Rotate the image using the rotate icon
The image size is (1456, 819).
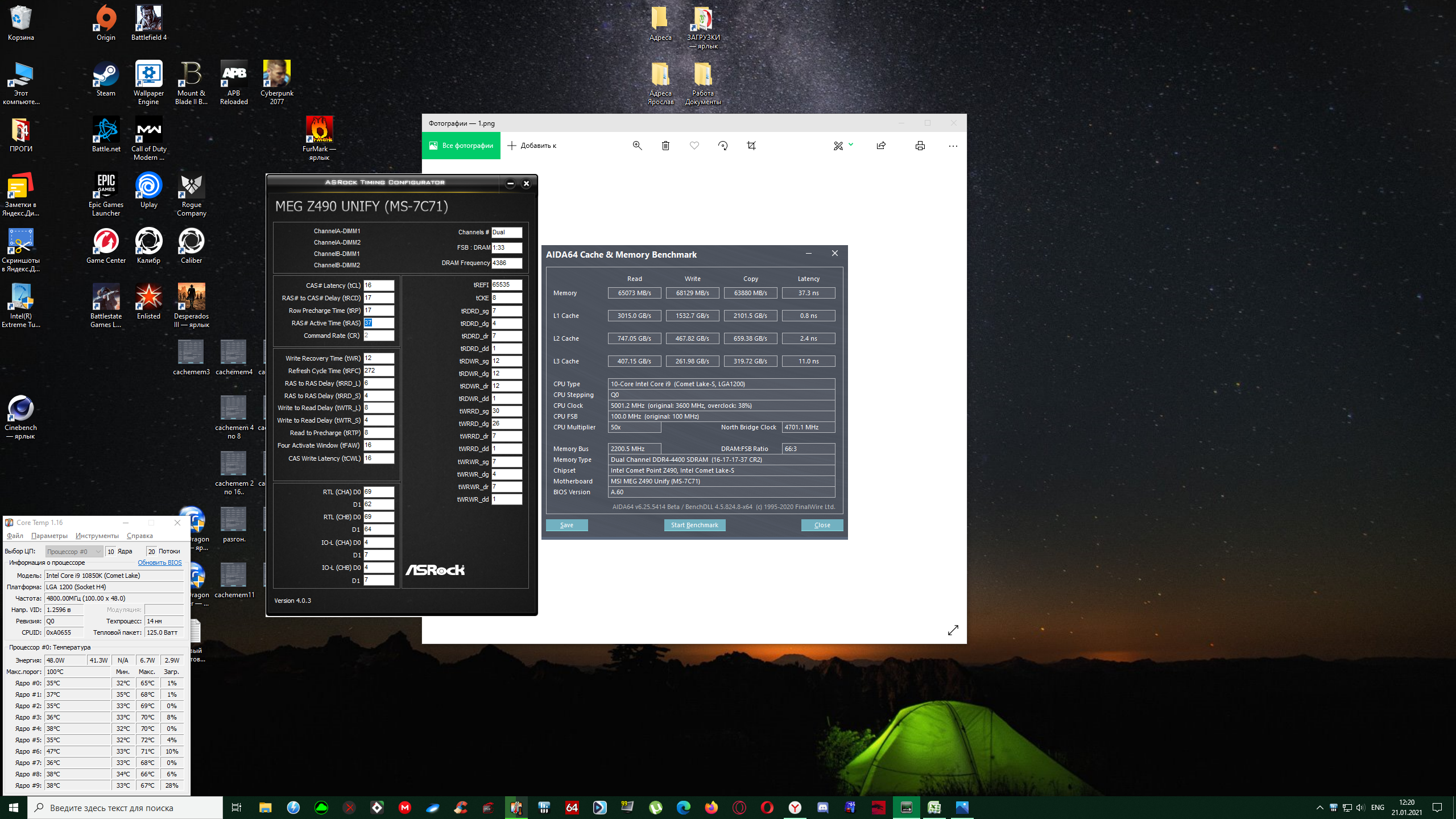723,146
